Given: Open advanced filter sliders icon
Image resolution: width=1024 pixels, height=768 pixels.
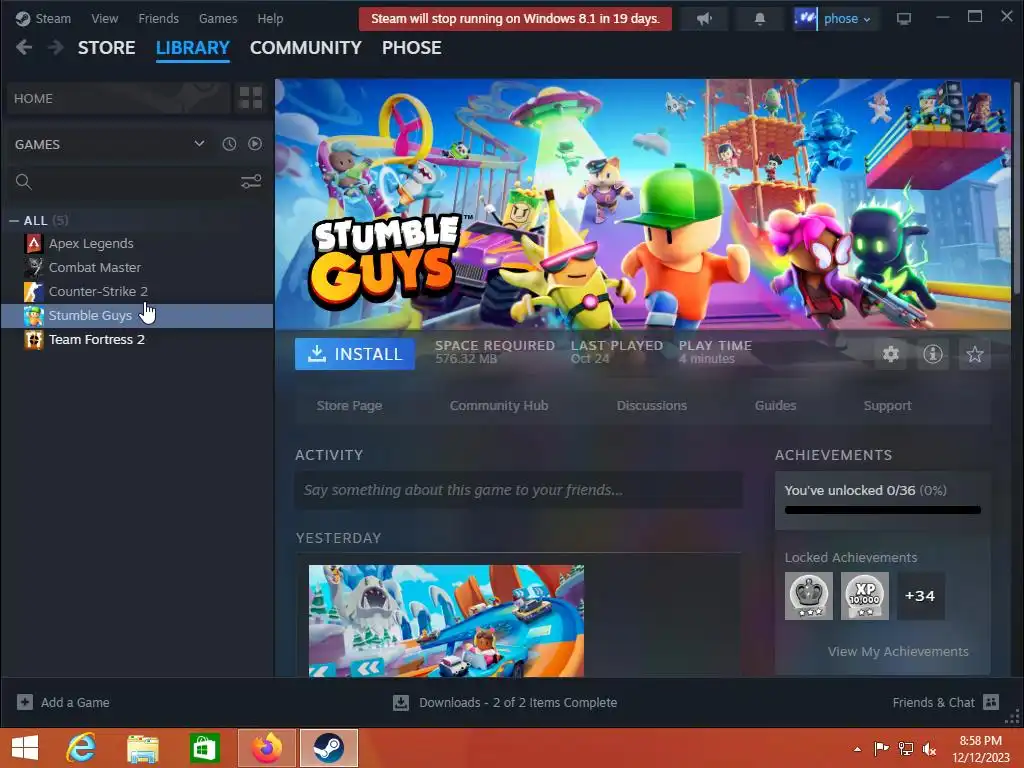Looking at the screenshot, I should [251, 182].
